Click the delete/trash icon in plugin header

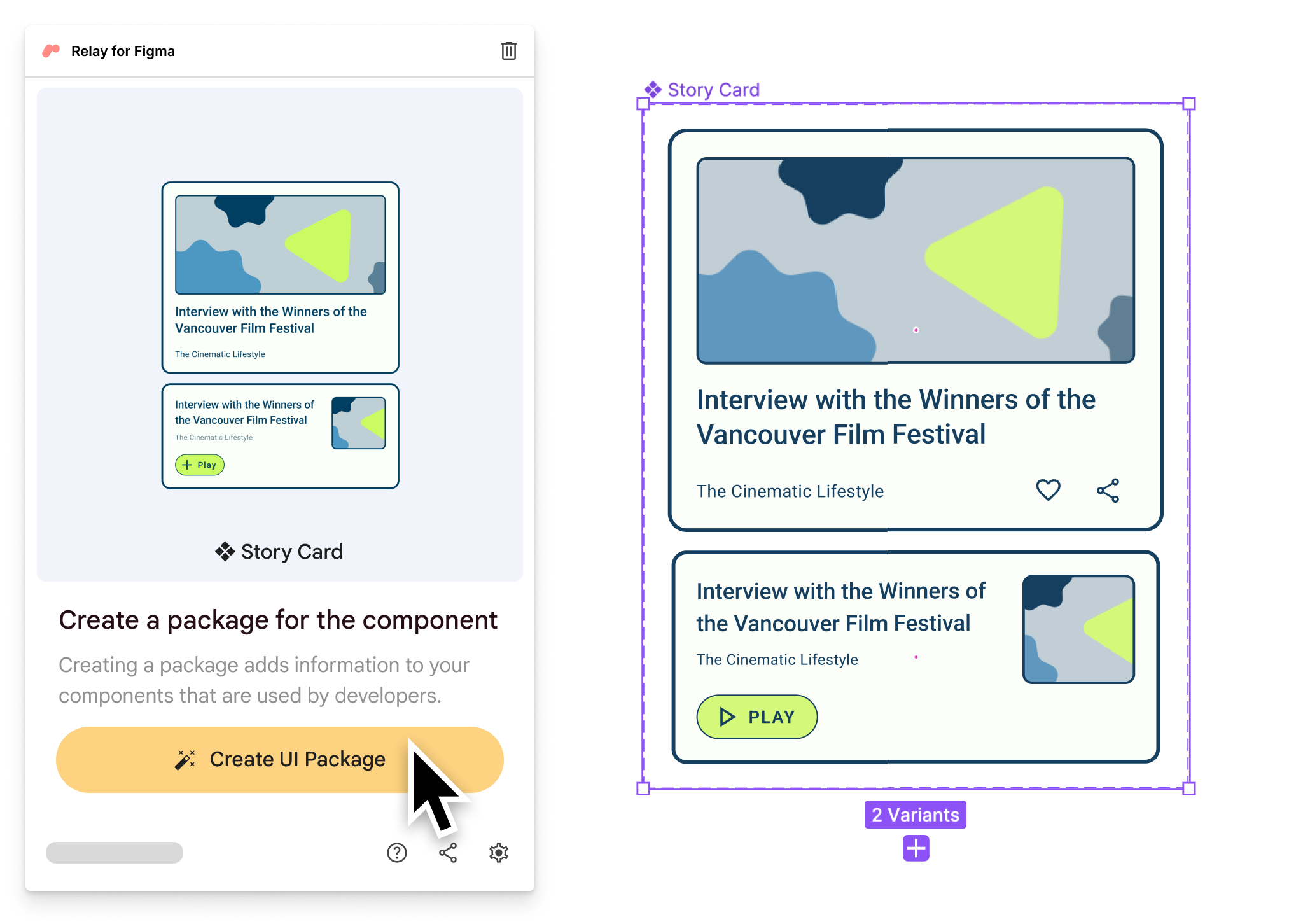click(509, 51)
